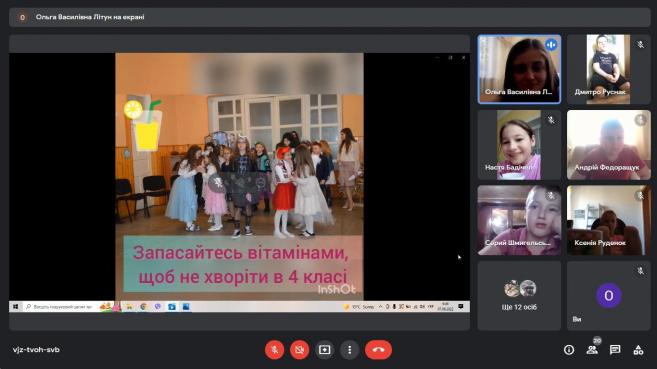Click the taskbar search field in shared screen

(59, 307)
